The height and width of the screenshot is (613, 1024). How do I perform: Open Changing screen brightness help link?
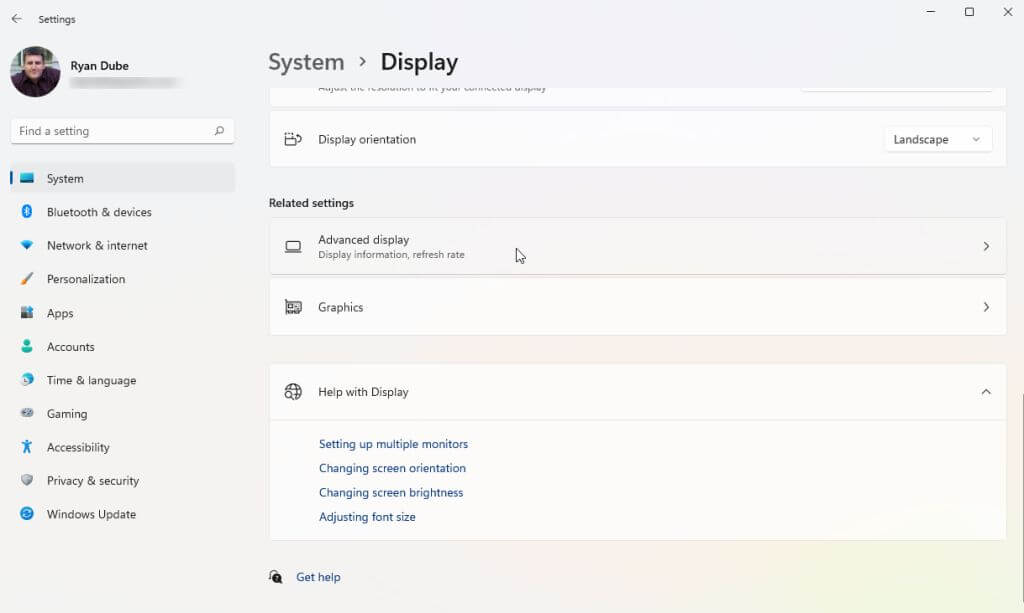tap(391, 493)
